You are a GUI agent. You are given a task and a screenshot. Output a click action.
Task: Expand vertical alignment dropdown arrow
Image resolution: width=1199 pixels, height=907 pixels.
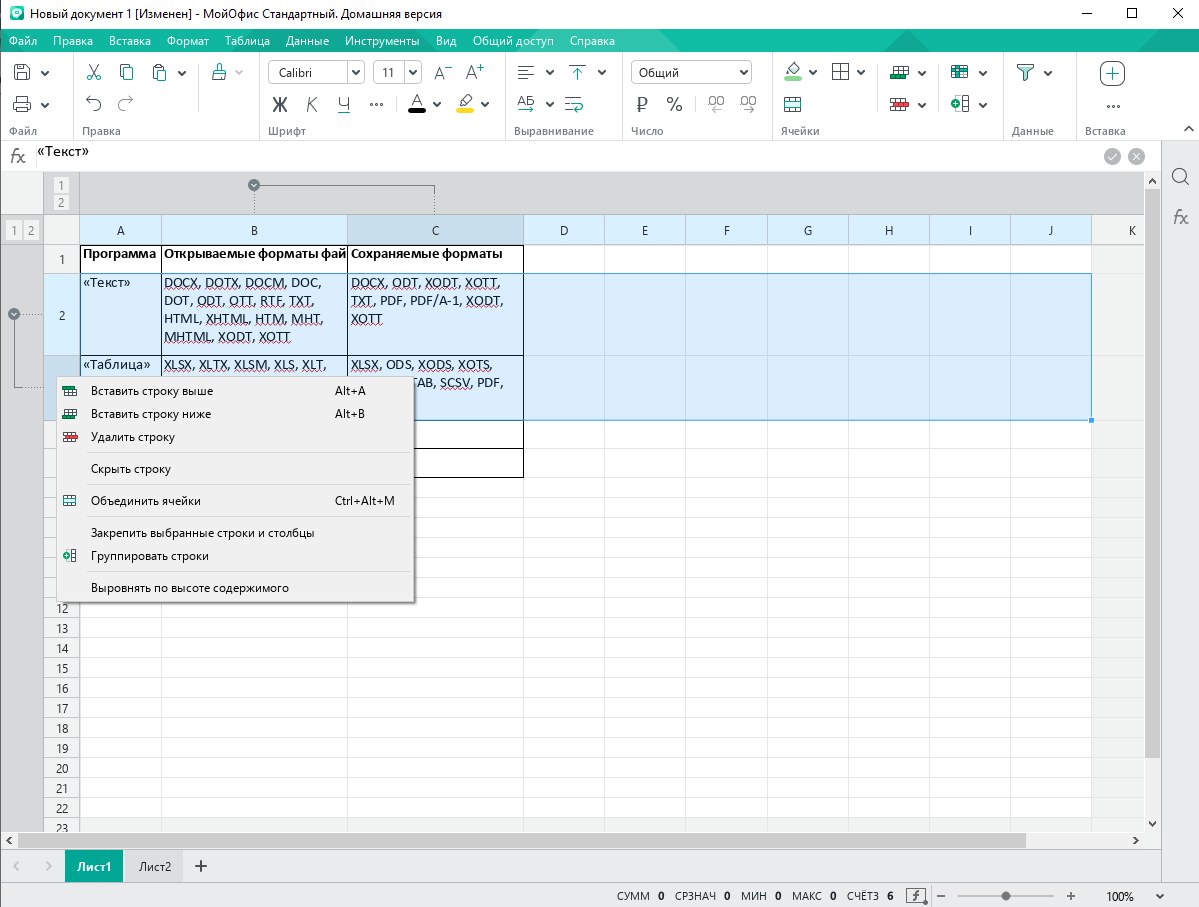click(x=602, y=73)
